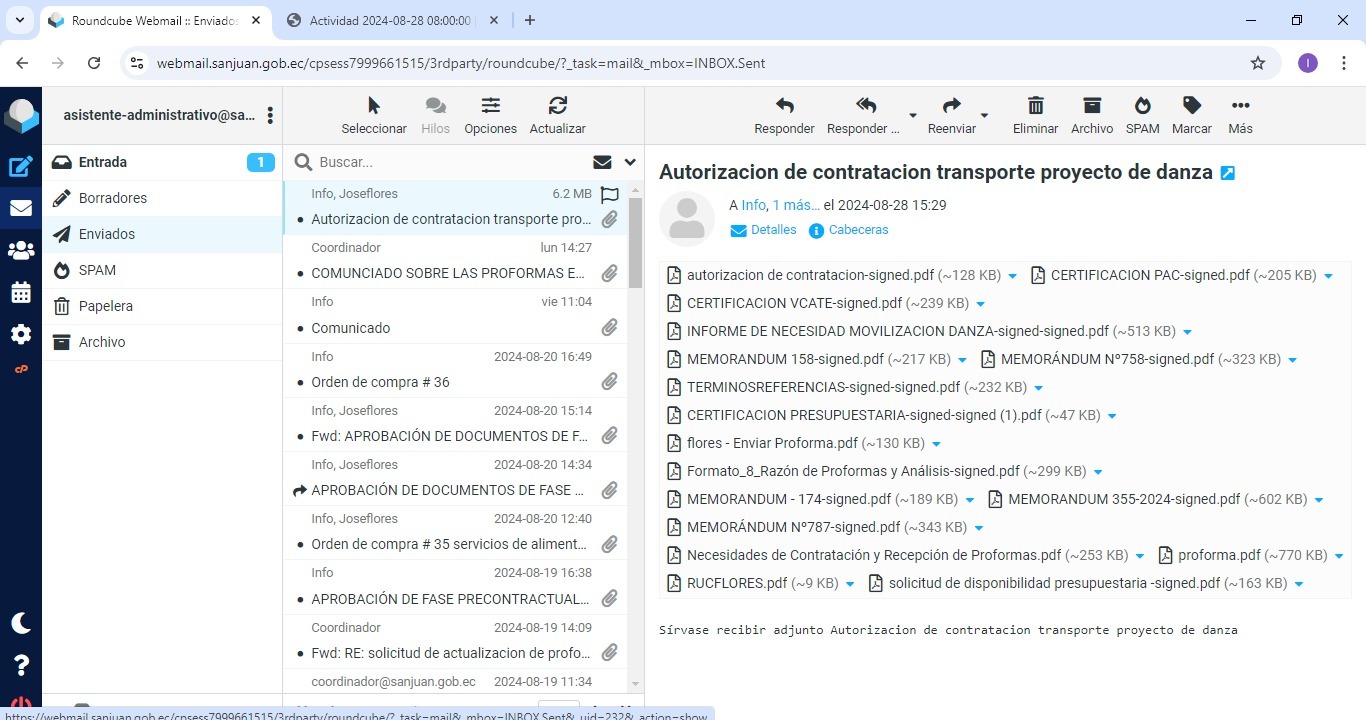
Task: Bookmark this tab with star icon
Action: (x=1258, y=63)
